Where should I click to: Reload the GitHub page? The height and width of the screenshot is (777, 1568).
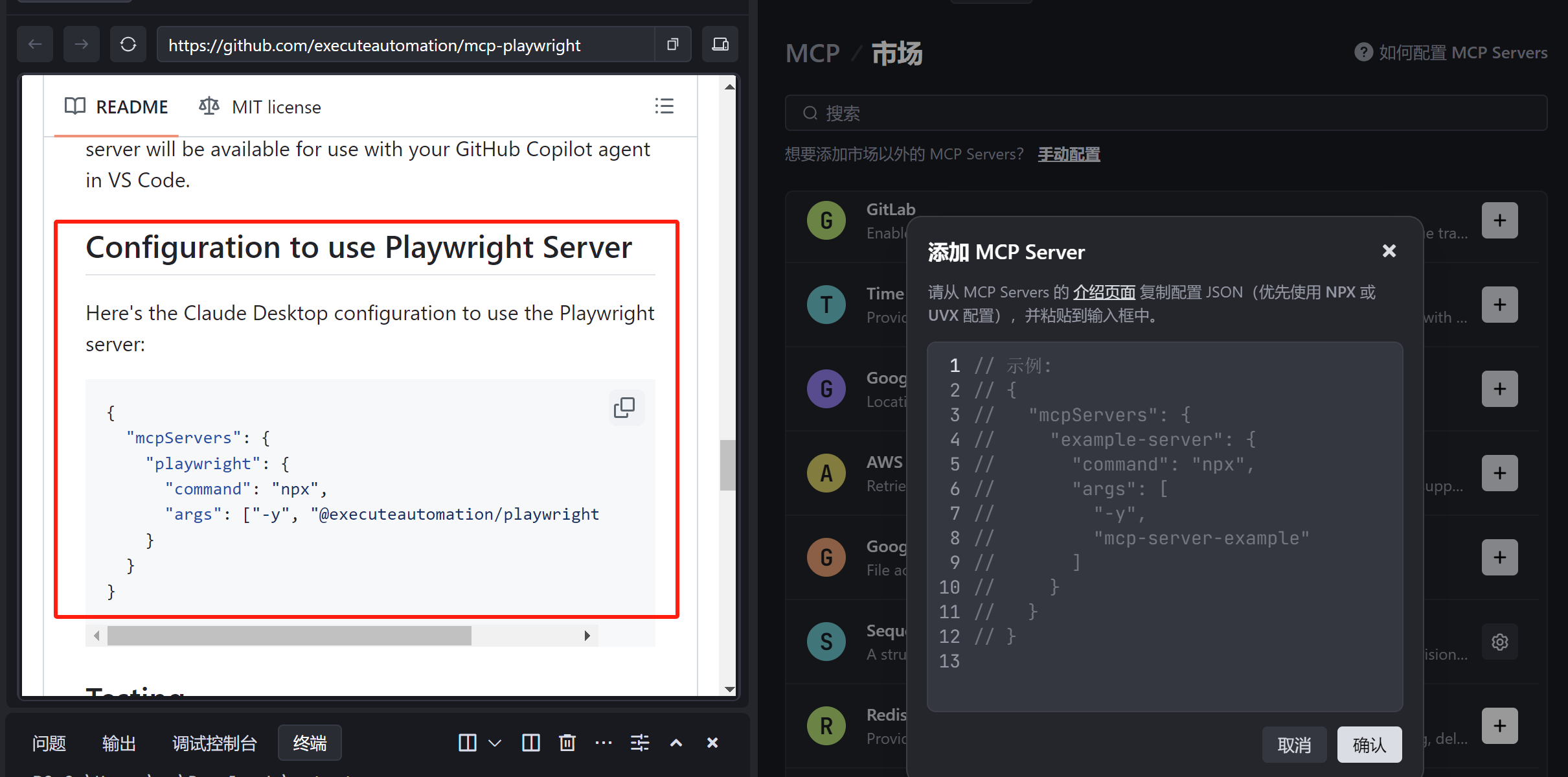point(128,44)
